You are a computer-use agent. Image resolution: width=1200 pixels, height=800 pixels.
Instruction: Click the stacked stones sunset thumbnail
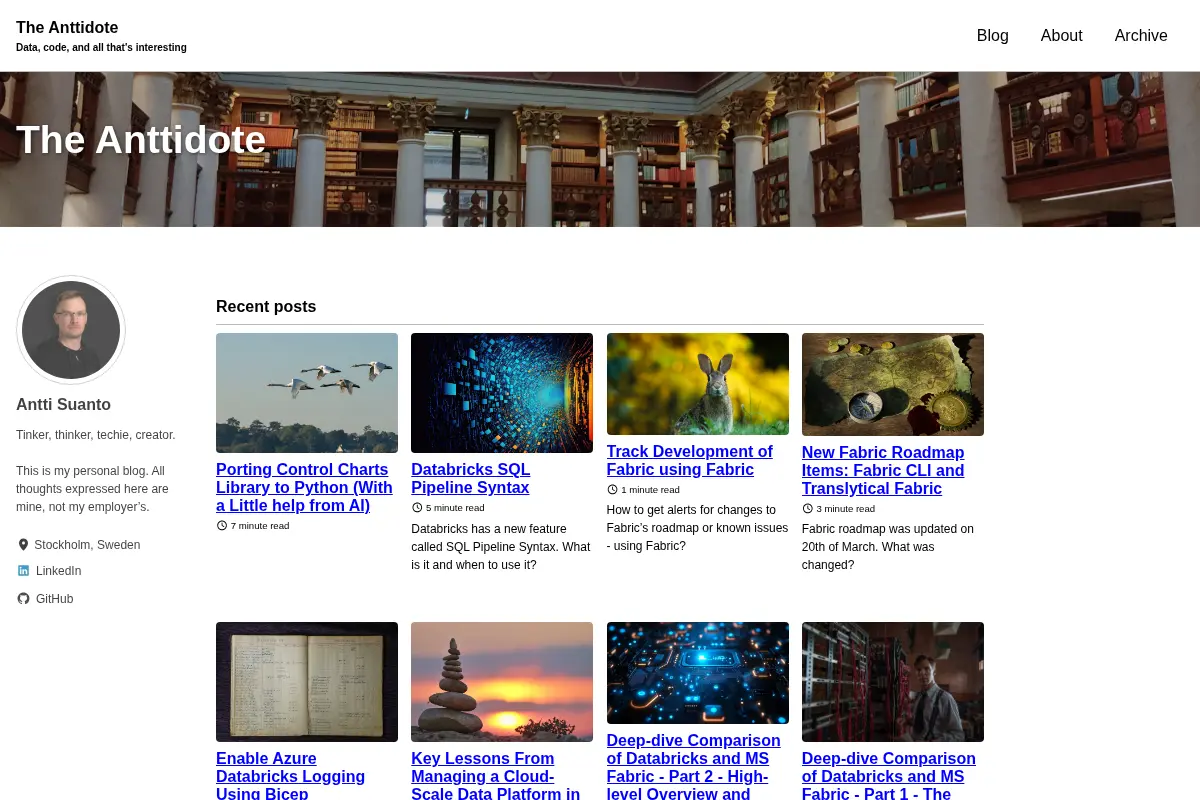tap(502, 682)
